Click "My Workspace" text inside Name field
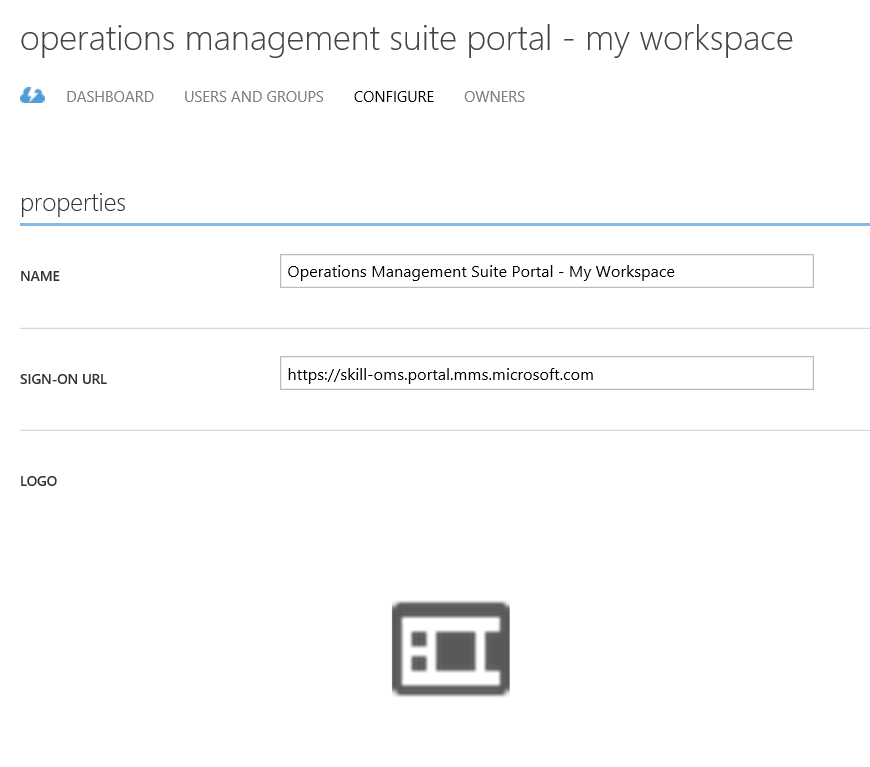 pyautogui.click(x=621, y=272)
